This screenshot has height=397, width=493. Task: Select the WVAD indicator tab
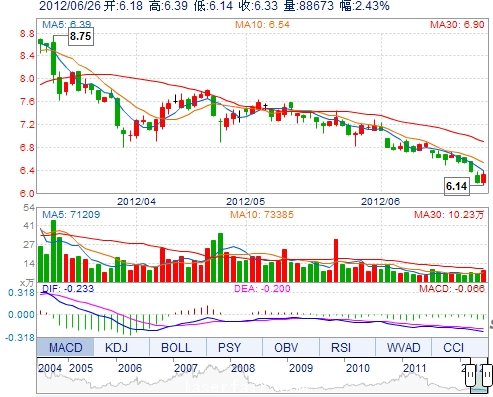coord(404,347)
